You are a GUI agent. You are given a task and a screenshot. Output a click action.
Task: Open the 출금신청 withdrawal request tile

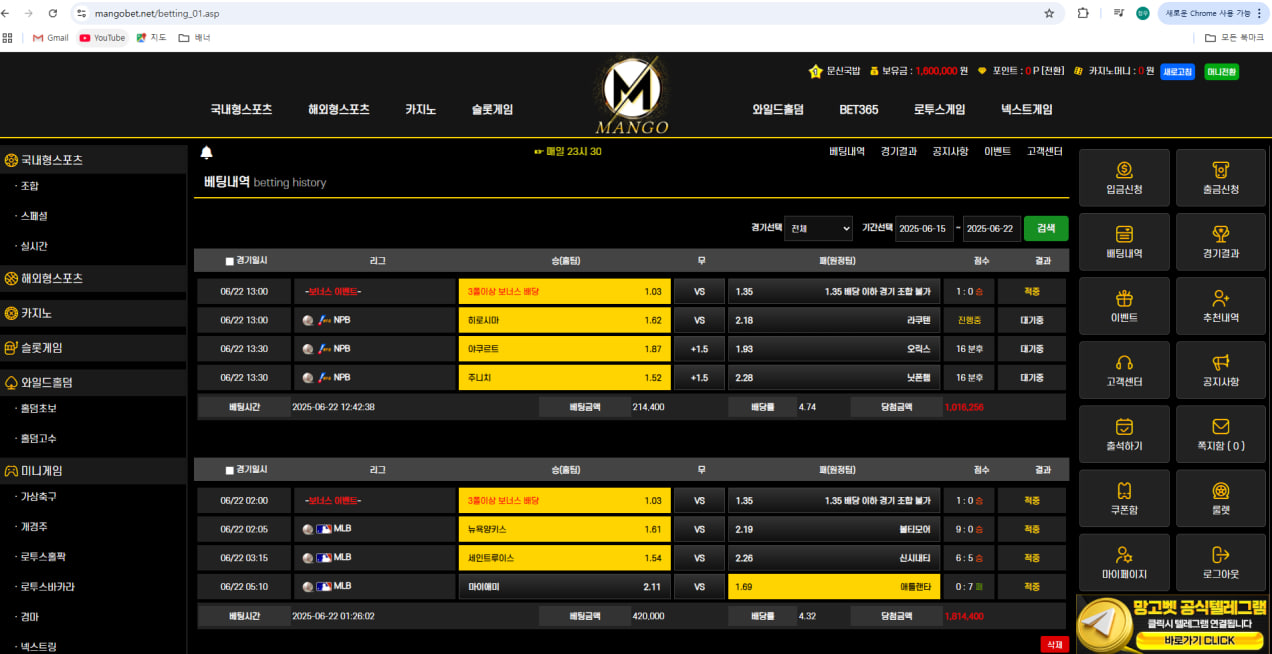1220,178
